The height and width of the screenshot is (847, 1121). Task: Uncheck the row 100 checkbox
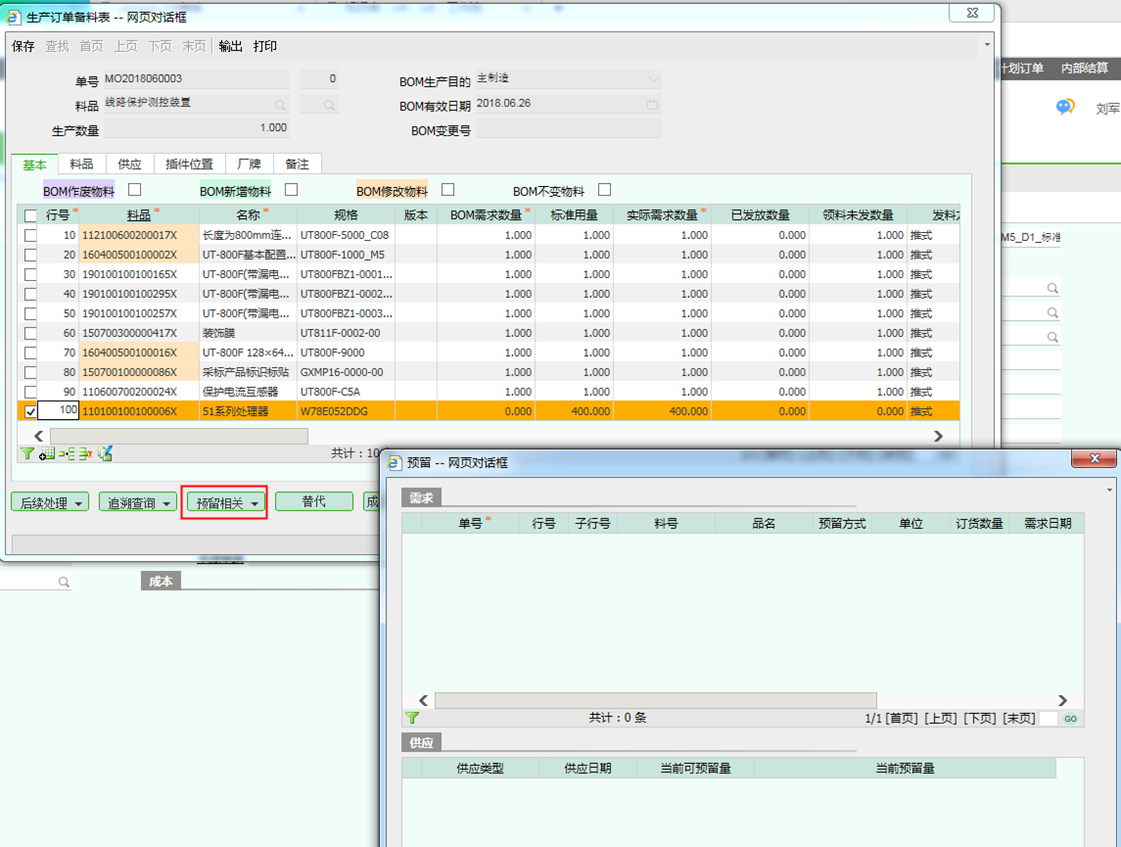tap(31, 411)
